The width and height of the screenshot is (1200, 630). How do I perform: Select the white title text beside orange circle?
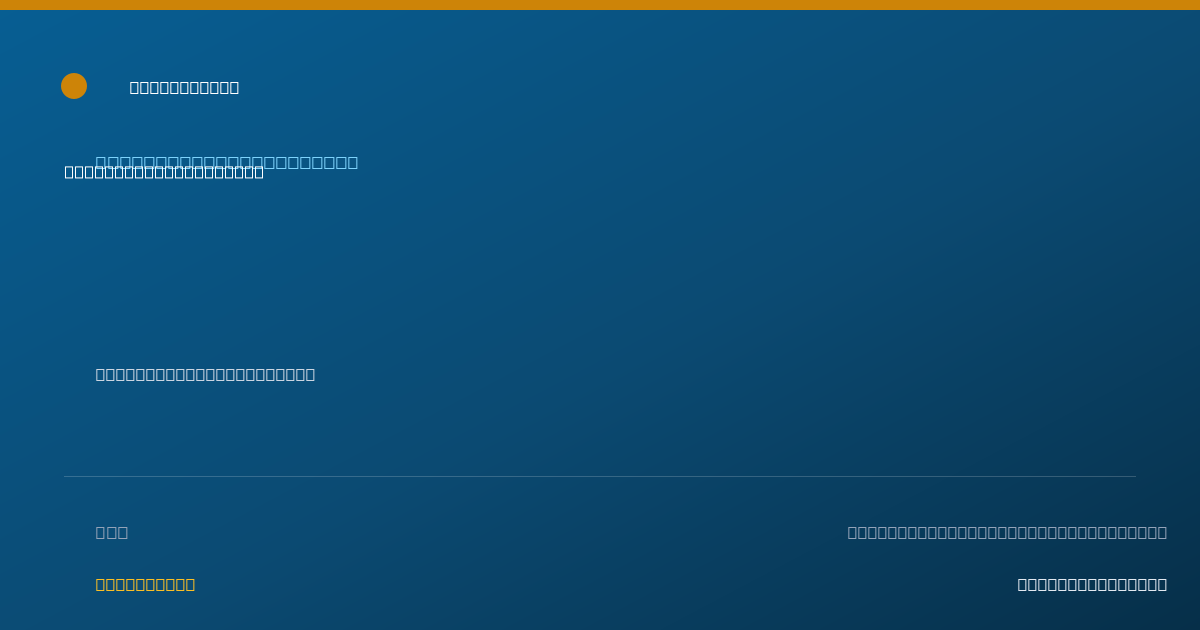coord(184,87)
